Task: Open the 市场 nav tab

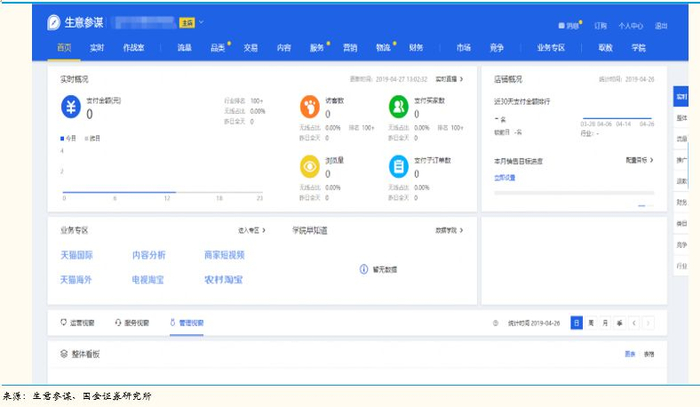Action: click(464, 47)
